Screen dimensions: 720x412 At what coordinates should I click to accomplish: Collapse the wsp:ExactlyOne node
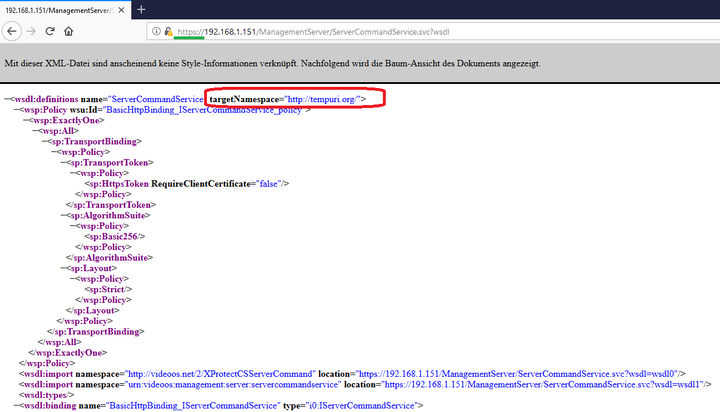(27, 120)
